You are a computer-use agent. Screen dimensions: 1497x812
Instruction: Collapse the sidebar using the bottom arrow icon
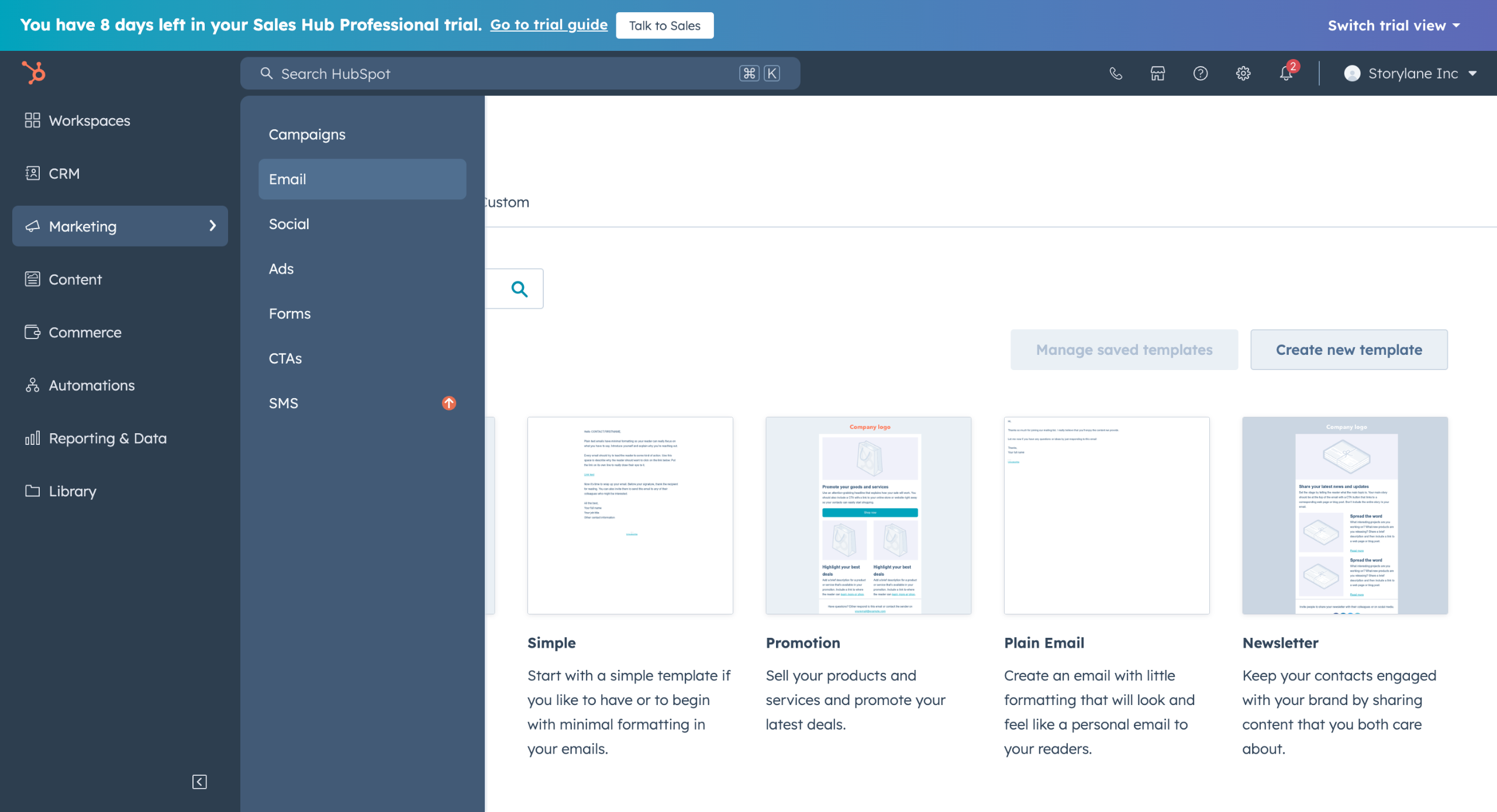pyautogui.click(x=199, y=782)
